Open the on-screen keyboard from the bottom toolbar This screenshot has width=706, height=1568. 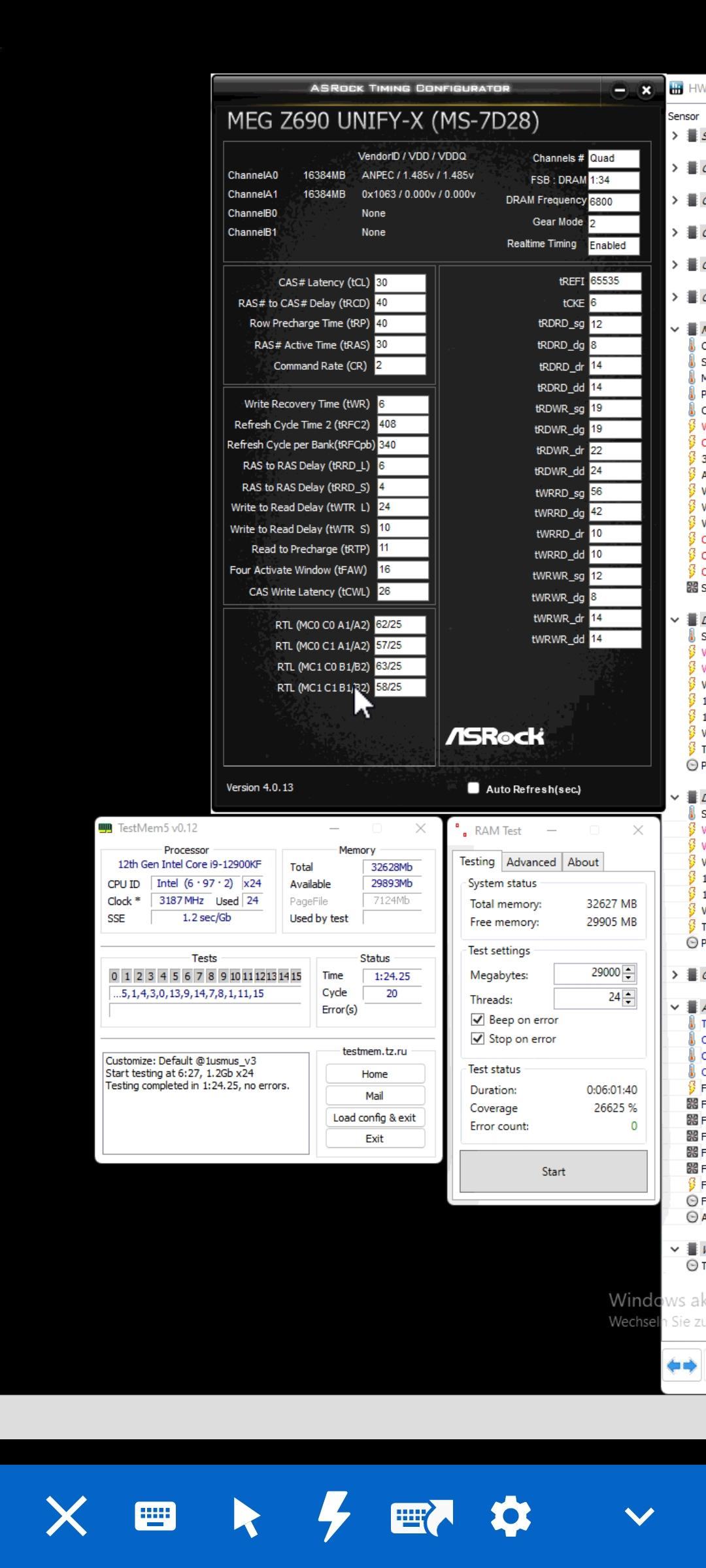pos(156,1516)
